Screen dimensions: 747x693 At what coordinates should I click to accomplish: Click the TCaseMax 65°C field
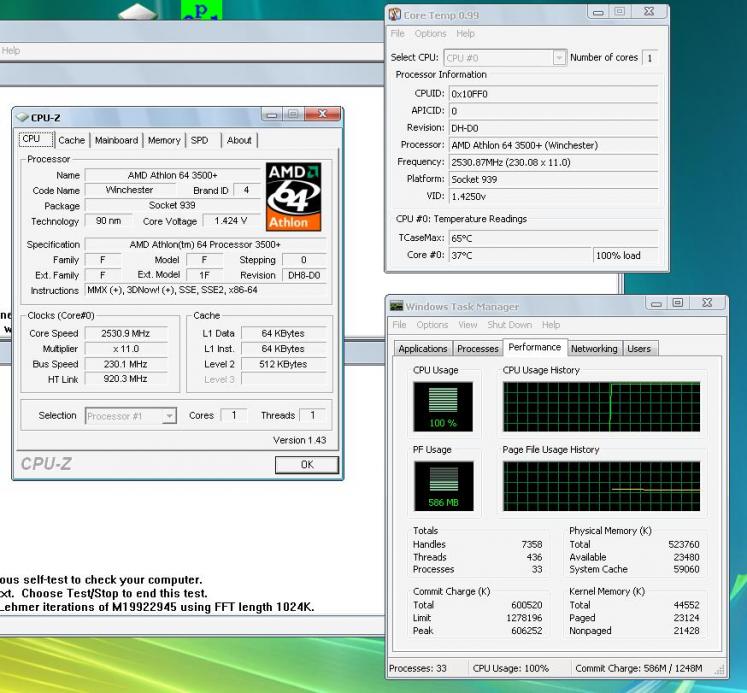(x=554, y=238)
